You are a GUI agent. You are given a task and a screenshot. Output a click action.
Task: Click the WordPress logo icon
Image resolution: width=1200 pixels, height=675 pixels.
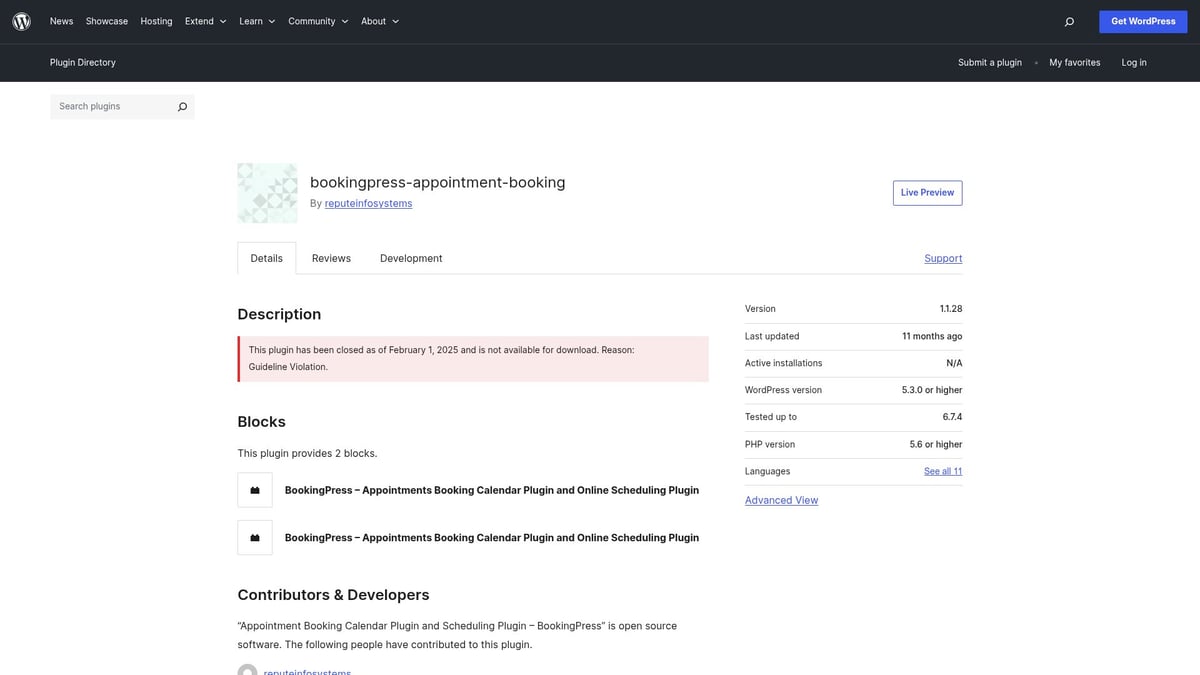click(21, 21)
